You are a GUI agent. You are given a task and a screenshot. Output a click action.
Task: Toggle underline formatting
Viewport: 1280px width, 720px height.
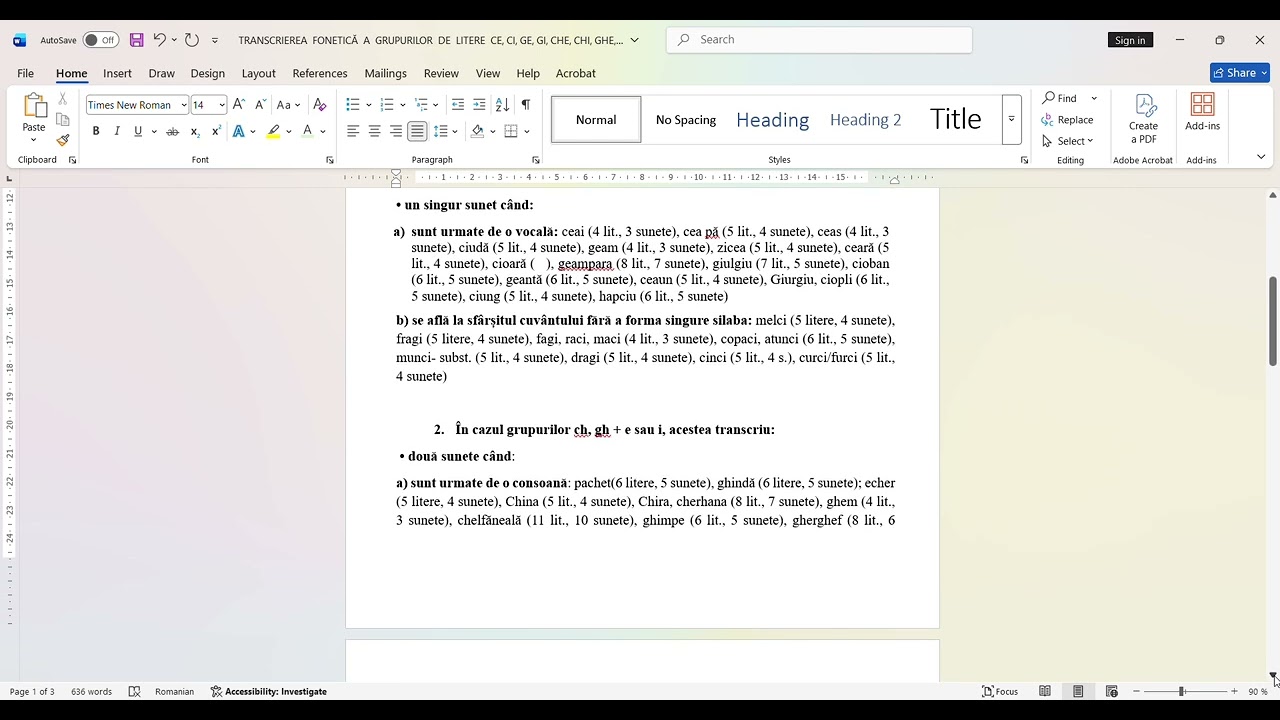point(138,131)
